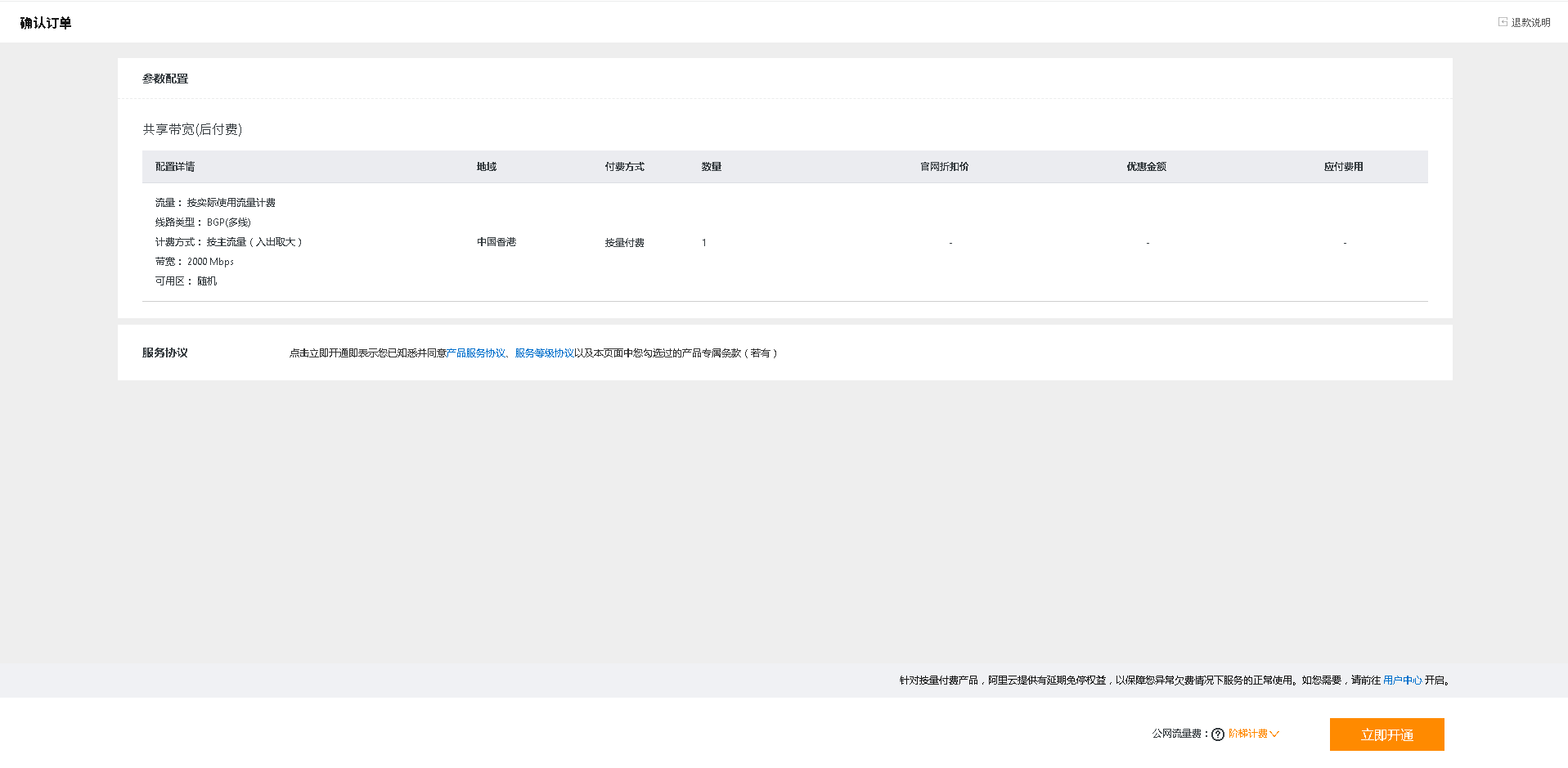The image size is (1568, 768).
Task: Click the 地域 column header
Action: pos(487,167)
